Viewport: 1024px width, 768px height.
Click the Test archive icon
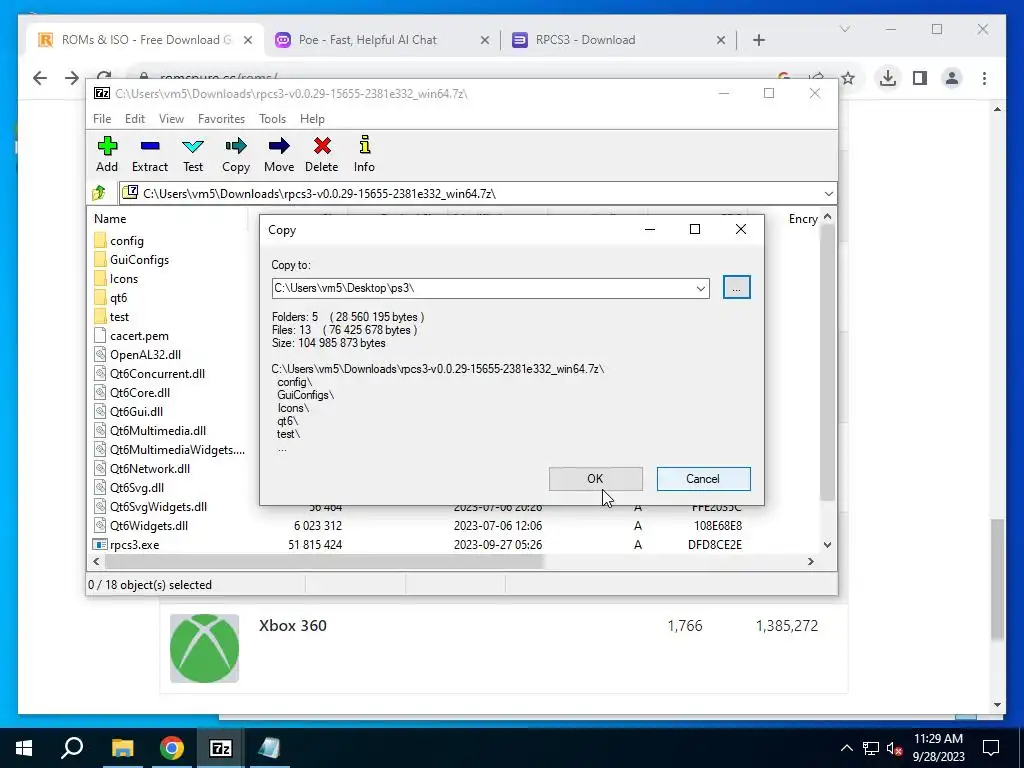tap(193, 146)
